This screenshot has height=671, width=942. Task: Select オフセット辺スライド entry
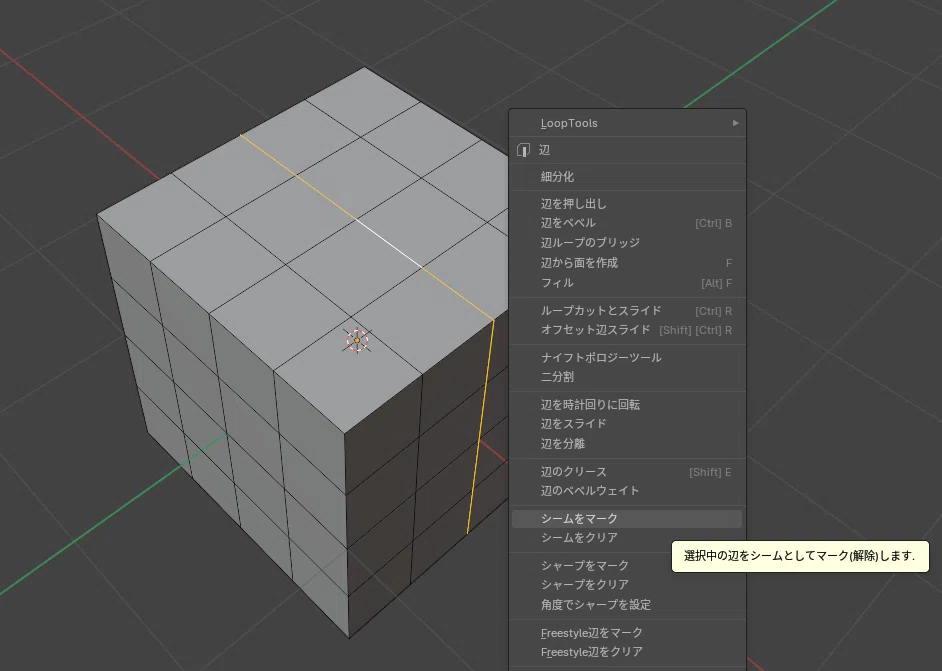[x=627, y=330]
